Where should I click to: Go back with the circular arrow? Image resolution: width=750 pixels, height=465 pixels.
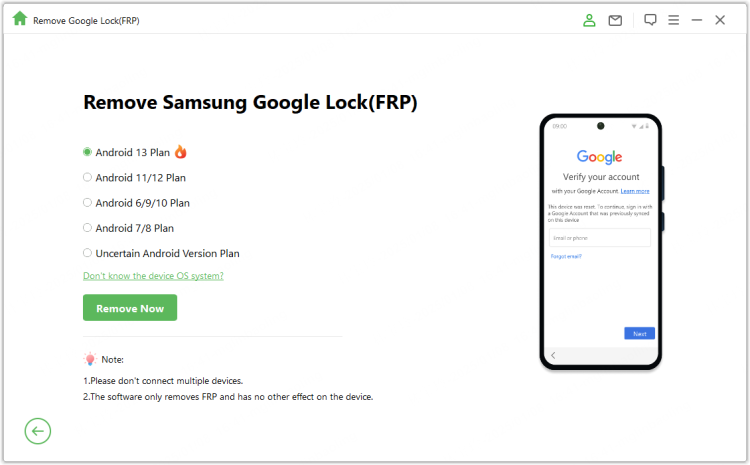tap(38, 431)
